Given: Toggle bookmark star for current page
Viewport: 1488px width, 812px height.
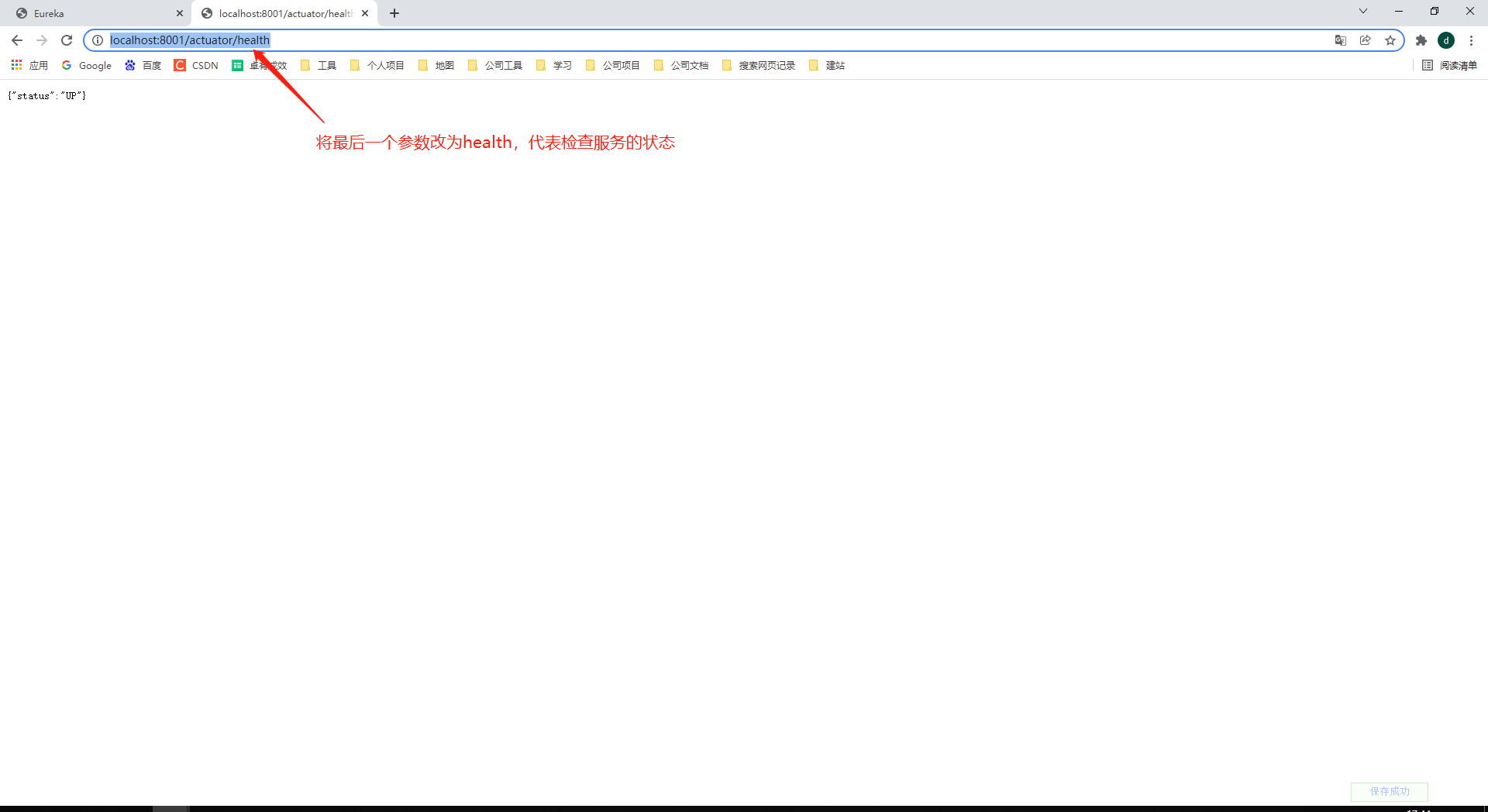Looking at the screenshot, I should [x=1390, y=40].
